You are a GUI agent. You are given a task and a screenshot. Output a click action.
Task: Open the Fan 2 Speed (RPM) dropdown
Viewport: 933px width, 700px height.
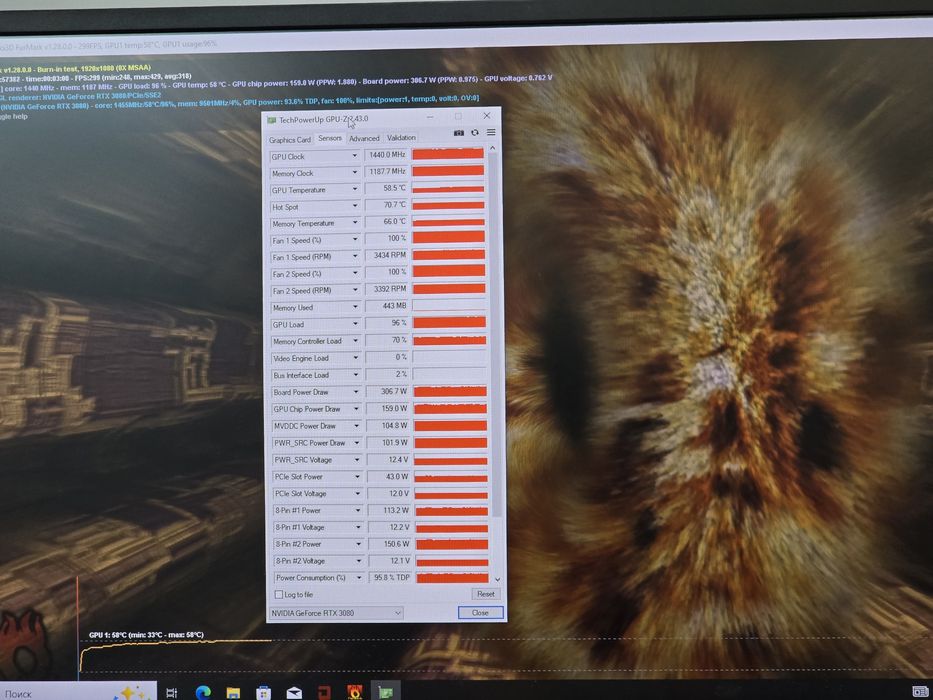[356, 290]
